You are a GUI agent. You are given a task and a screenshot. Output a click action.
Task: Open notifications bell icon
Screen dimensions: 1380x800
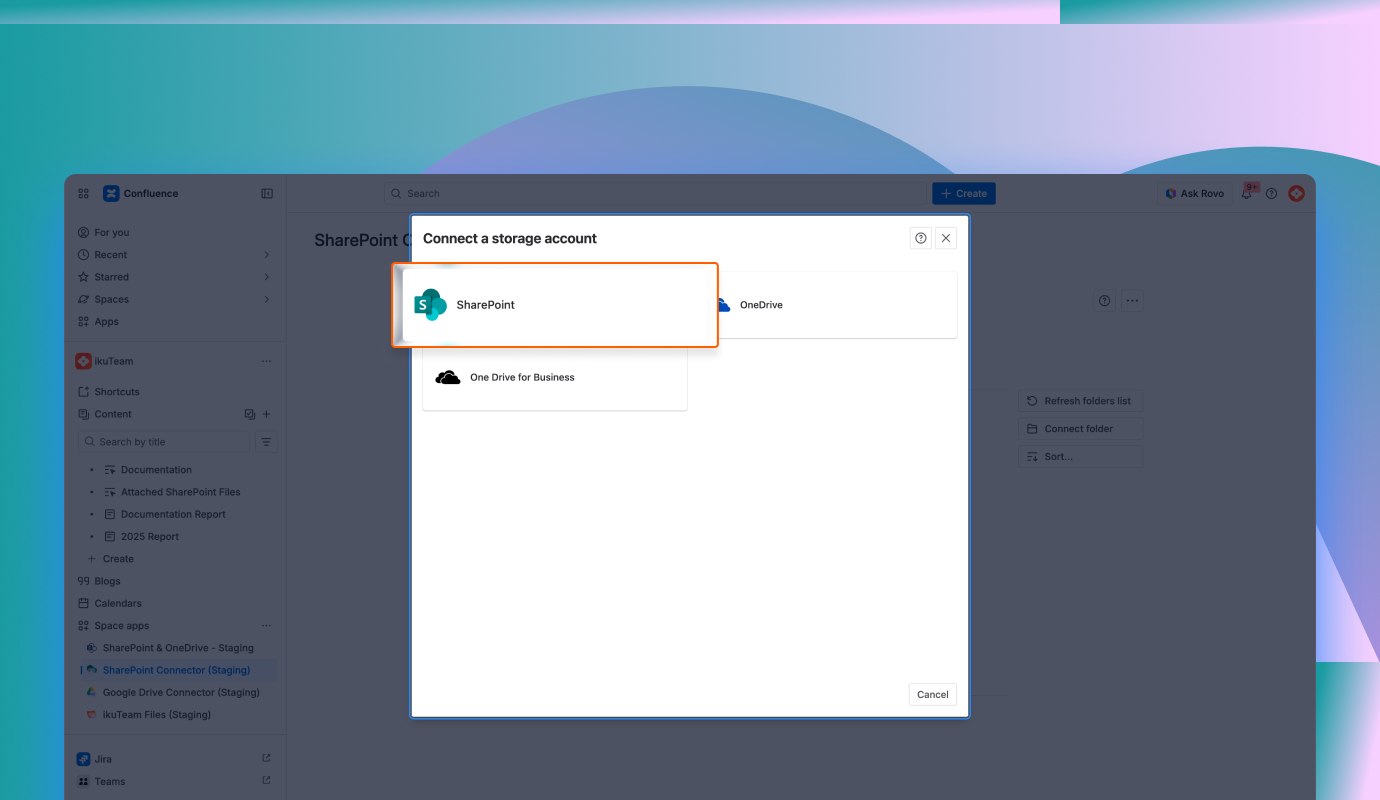[1247, 194]
